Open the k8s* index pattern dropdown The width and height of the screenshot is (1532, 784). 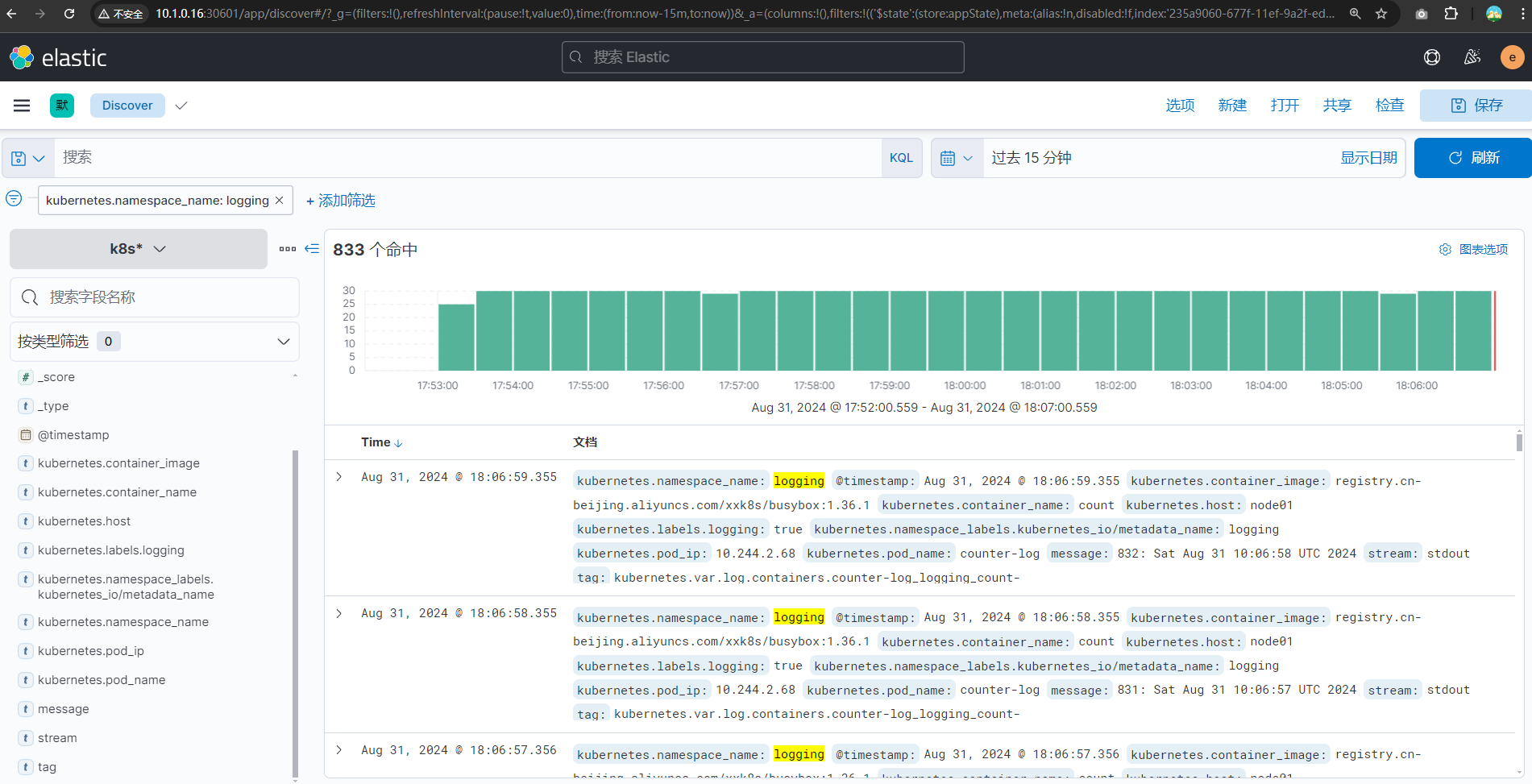(x=139, y=249)
